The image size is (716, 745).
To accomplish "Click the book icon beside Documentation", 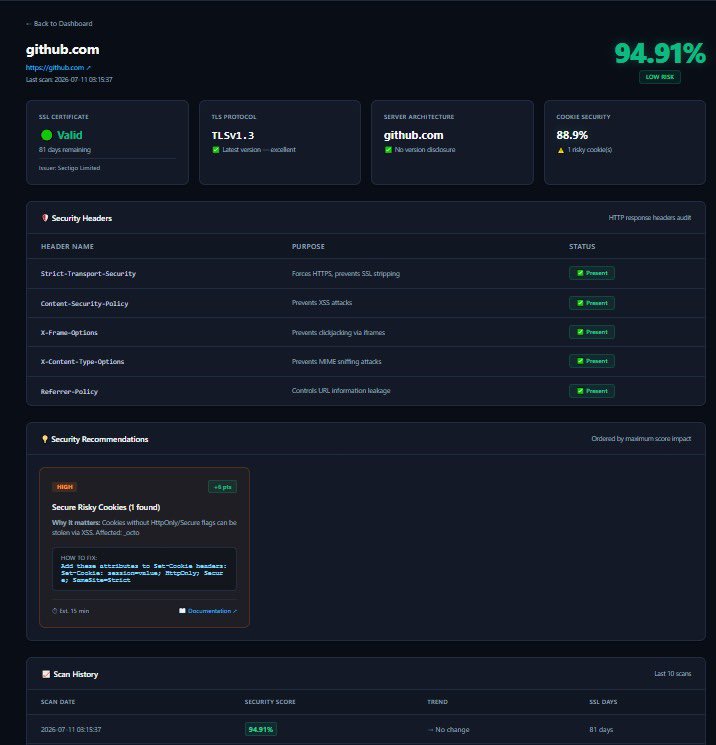I will tap(182, 611).
